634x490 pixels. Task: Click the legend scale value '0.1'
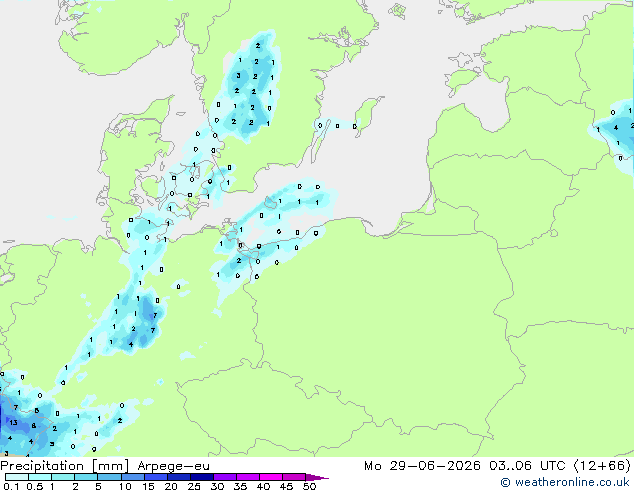tap(11, 486)
